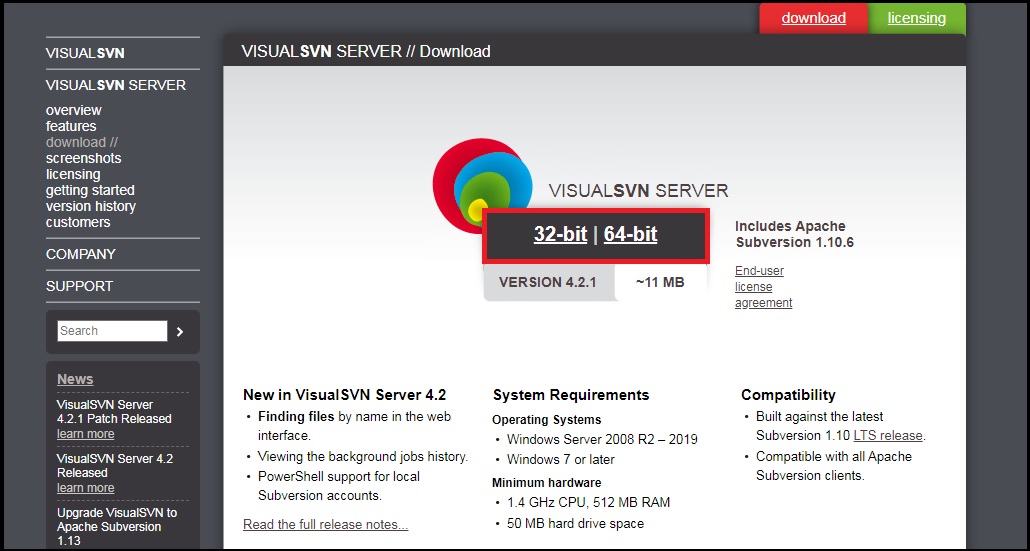
Task: Open the LTS release link
Action: pyautogui.click(x=888, y=435)
